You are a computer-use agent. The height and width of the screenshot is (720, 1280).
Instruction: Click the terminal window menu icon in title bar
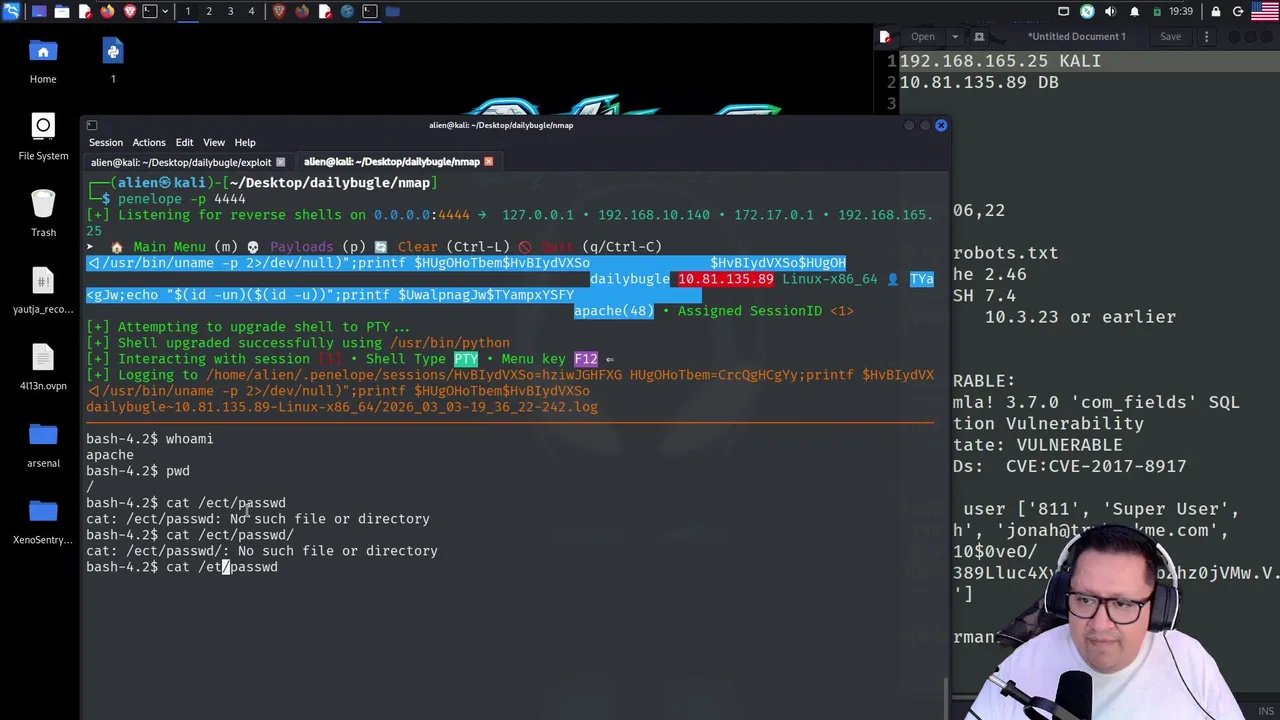point(92,125)
